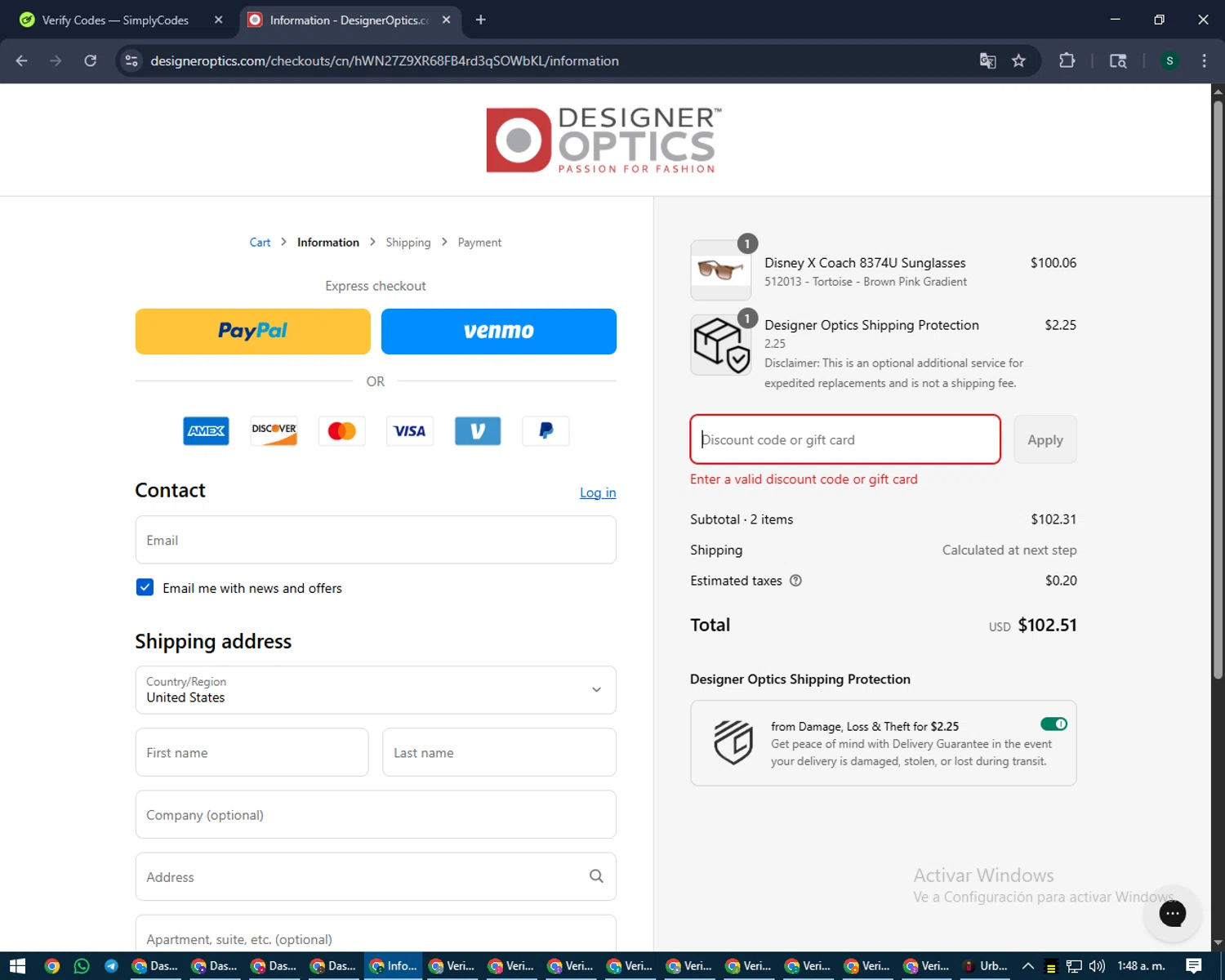Open the chat support bubble
1225x980 pixels.
pyautogui.click(x=1172, y=913)
